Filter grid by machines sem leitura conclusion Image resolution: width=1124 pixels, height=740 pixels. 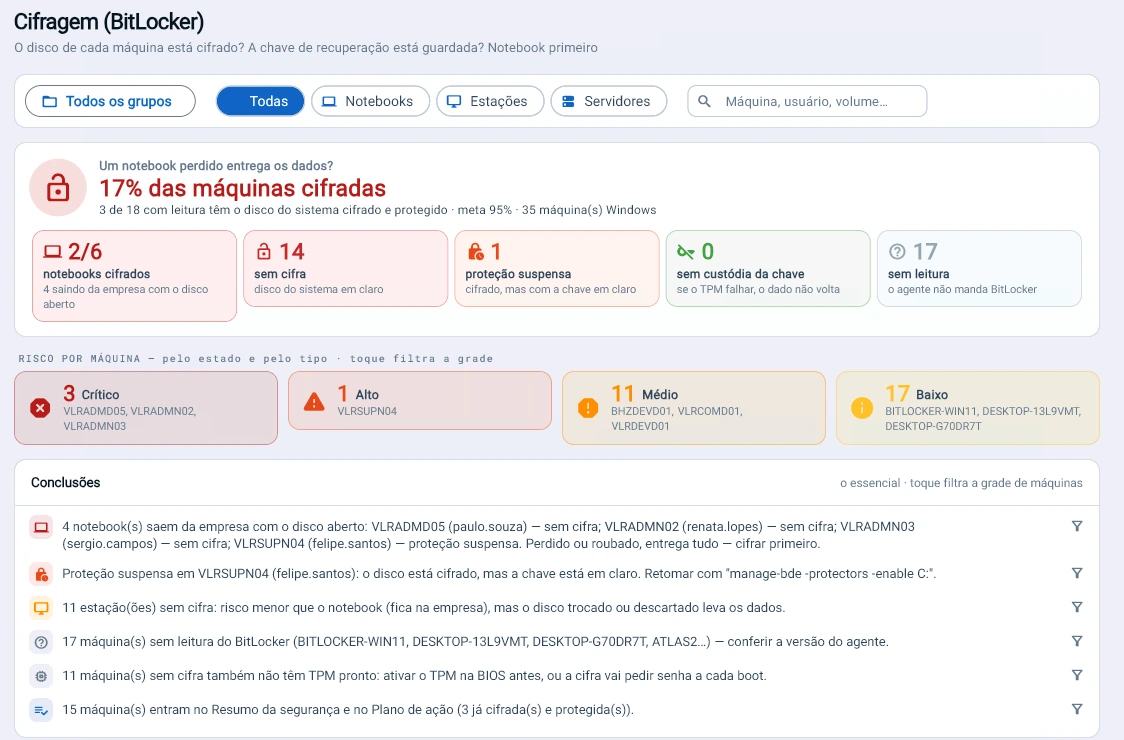point(1076,641)
